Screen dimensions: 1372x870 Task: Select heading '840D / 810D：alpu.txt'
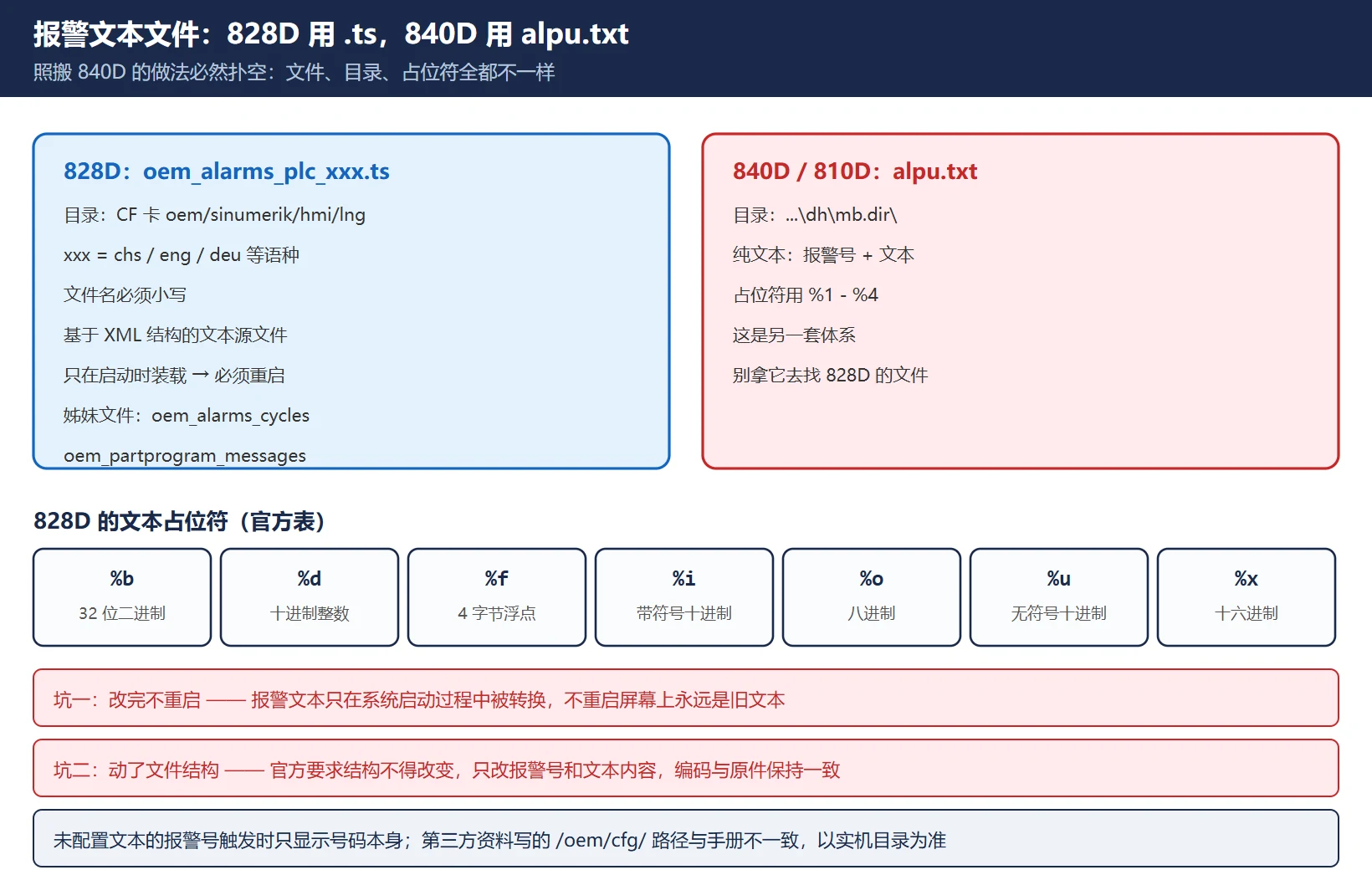tap(855, 171)
